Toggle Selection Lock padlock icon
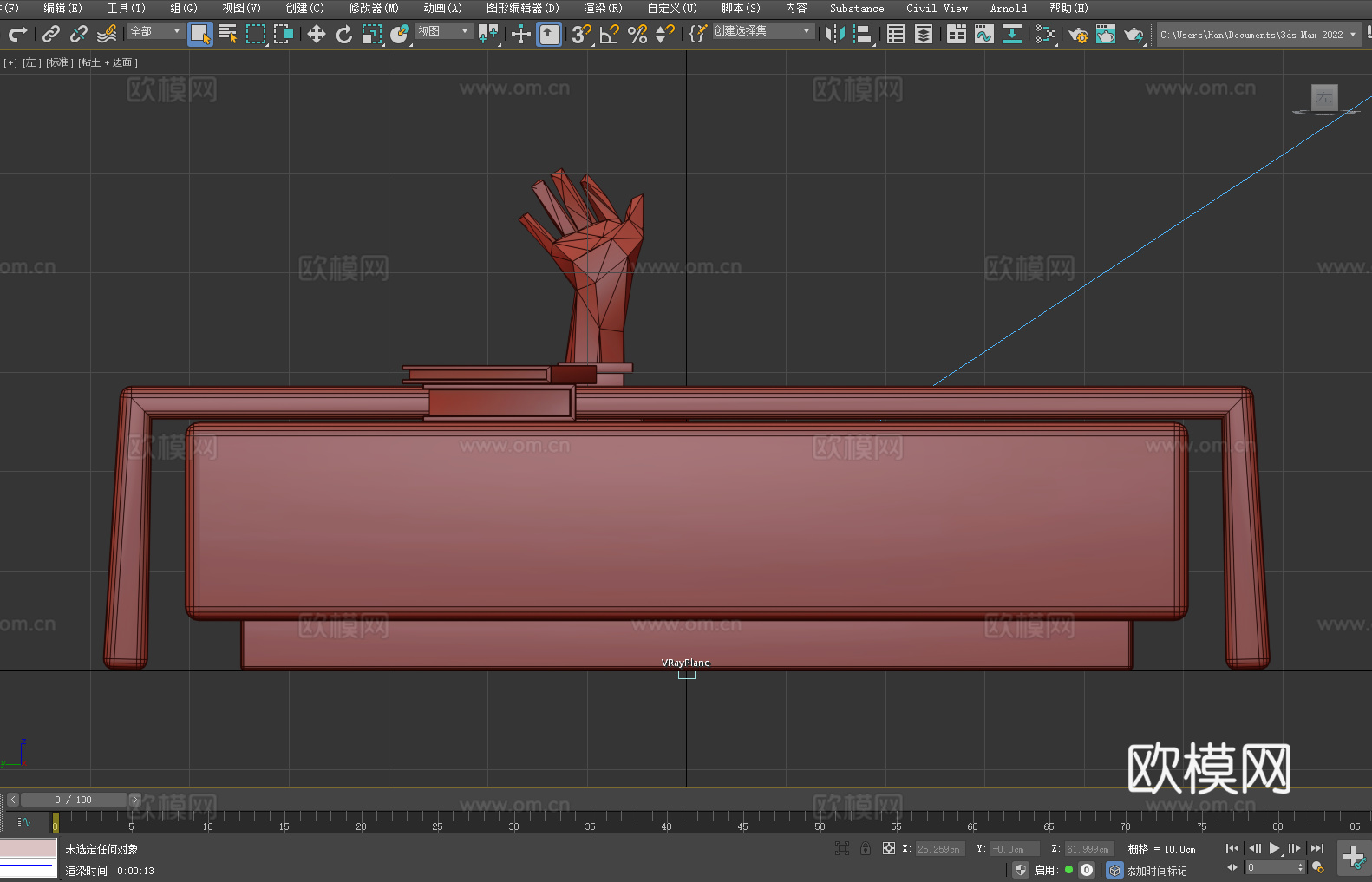 [x=866, y=848]
